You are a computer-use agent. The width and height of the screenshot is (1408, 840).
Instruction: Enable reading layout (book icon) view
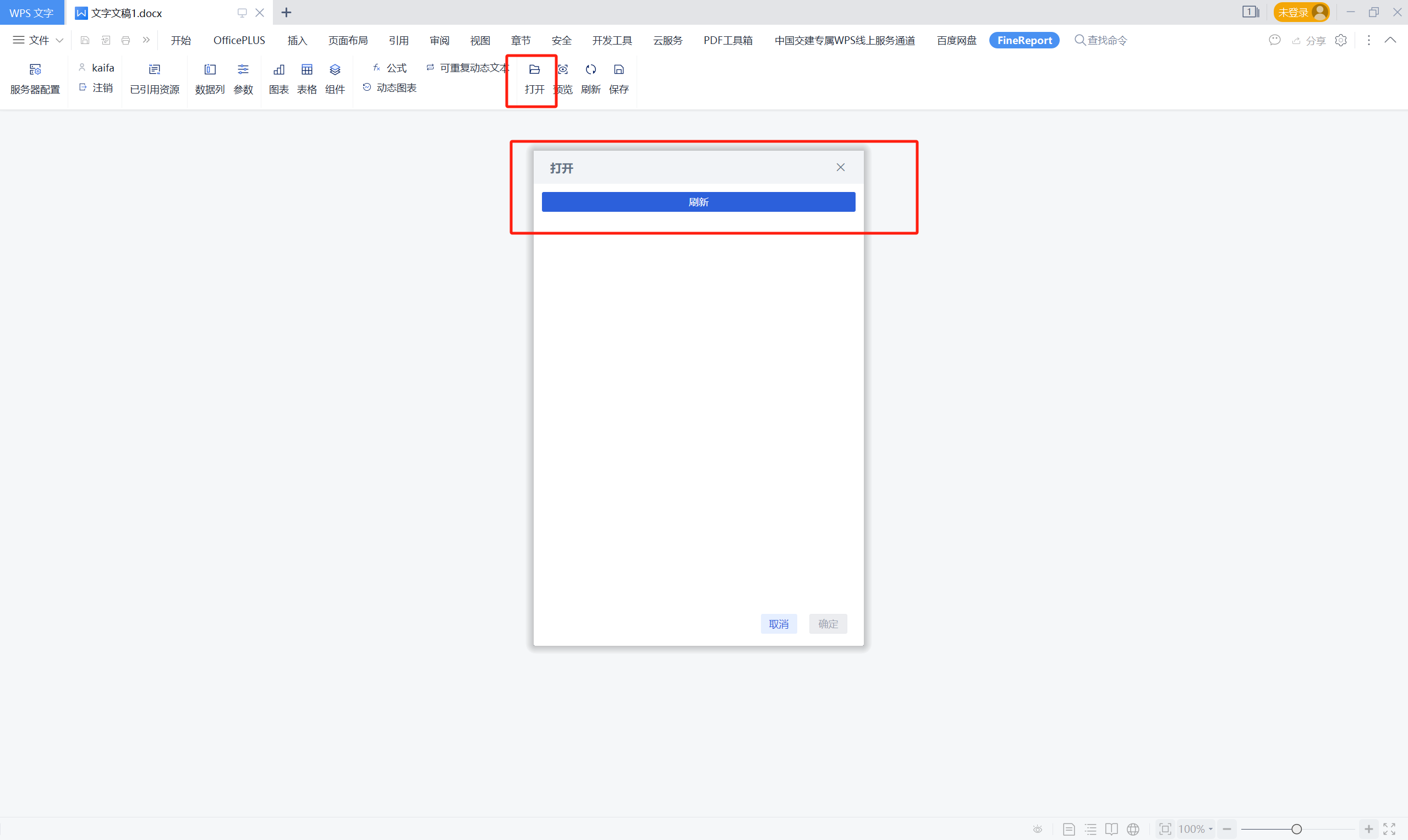click(1111, 829)
